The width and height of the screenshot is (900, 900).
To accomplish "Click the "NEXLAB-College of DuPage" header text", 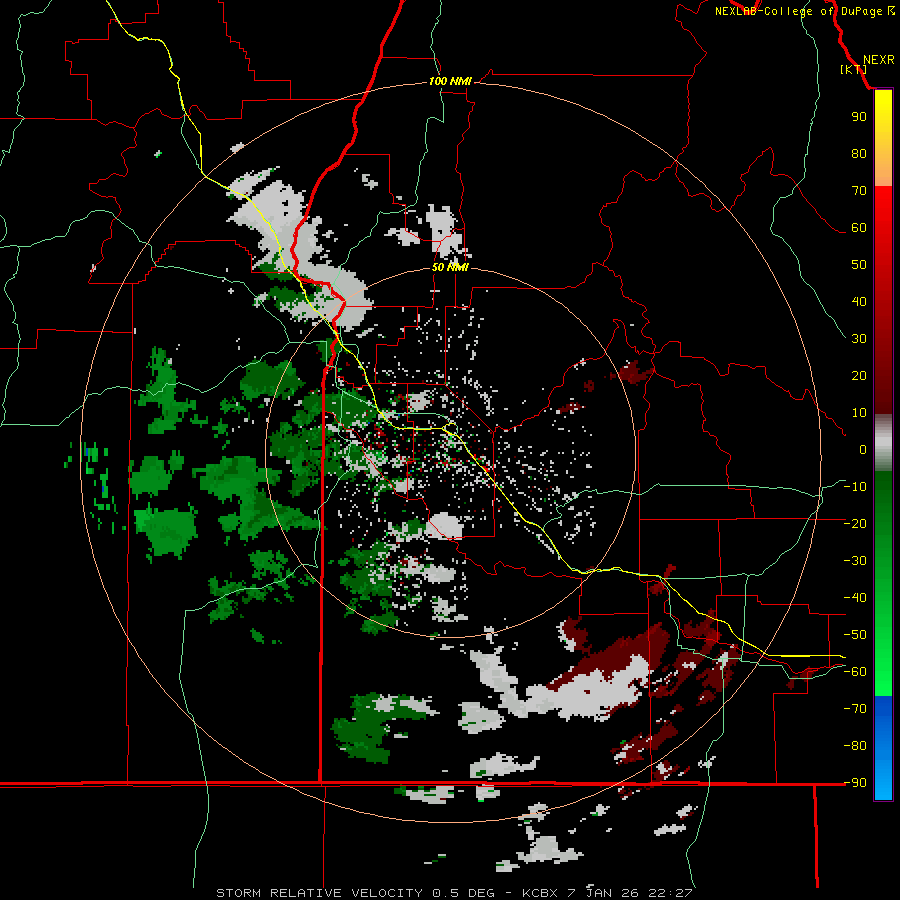I will click(798, 11).
